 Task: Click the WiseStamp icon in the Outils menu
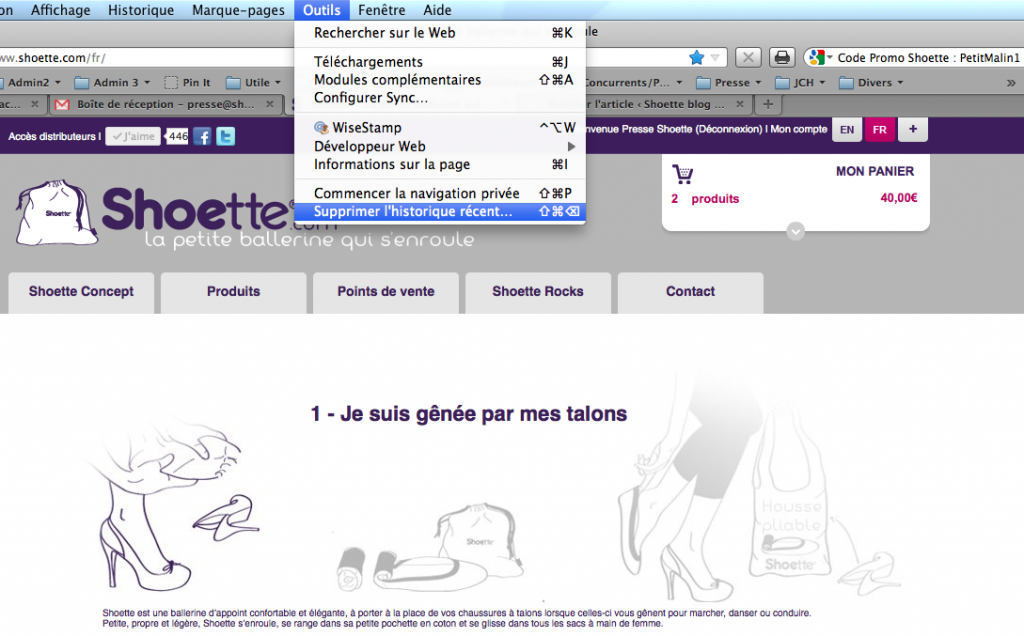(x=322, y=127)
